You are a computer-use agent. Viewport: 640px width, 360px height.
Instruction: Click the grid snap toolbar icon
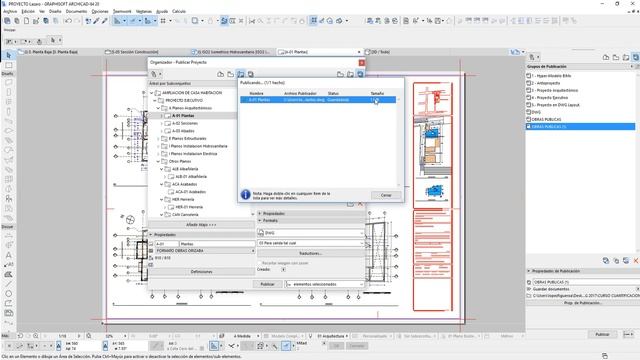163,21
